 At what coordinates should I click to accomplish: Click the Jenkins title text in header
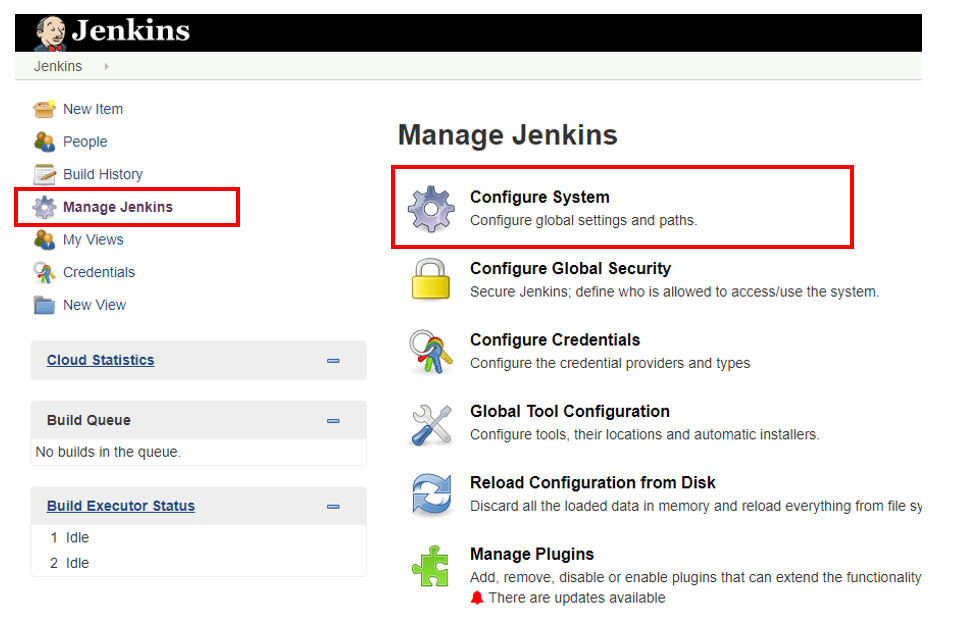131,30
